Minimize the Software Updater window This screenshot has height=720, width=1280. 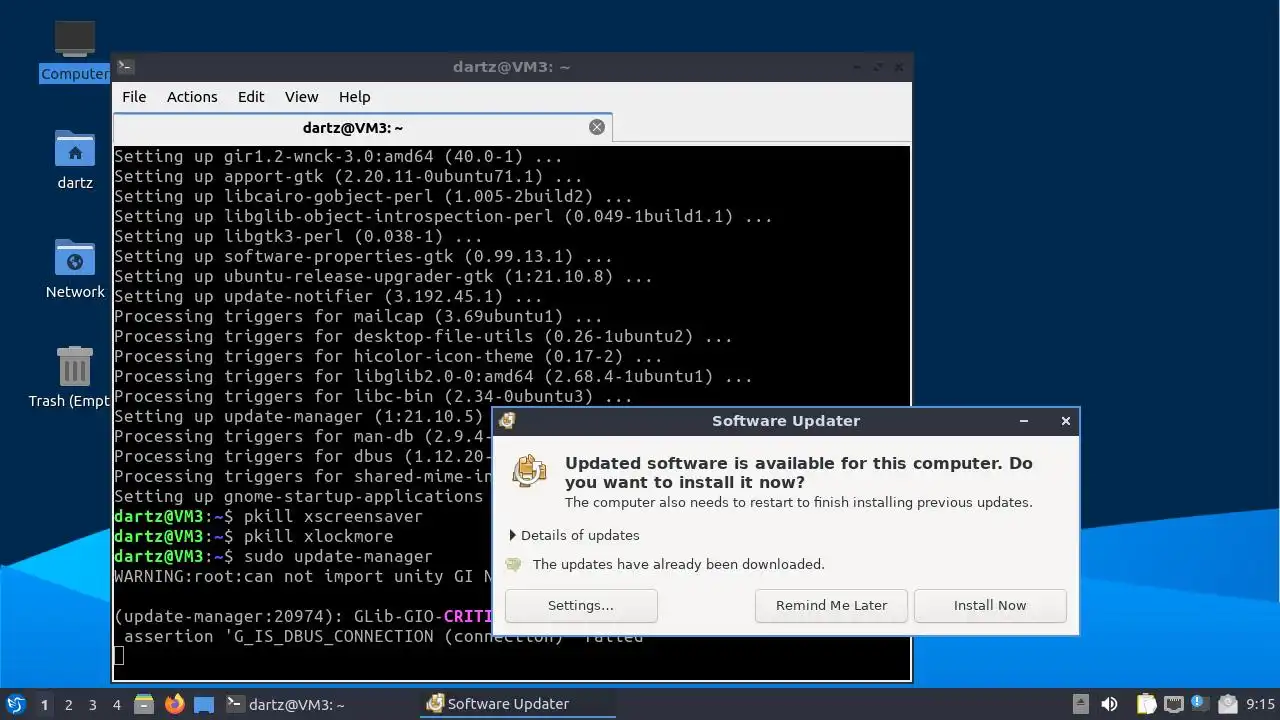pos(1024,421)
